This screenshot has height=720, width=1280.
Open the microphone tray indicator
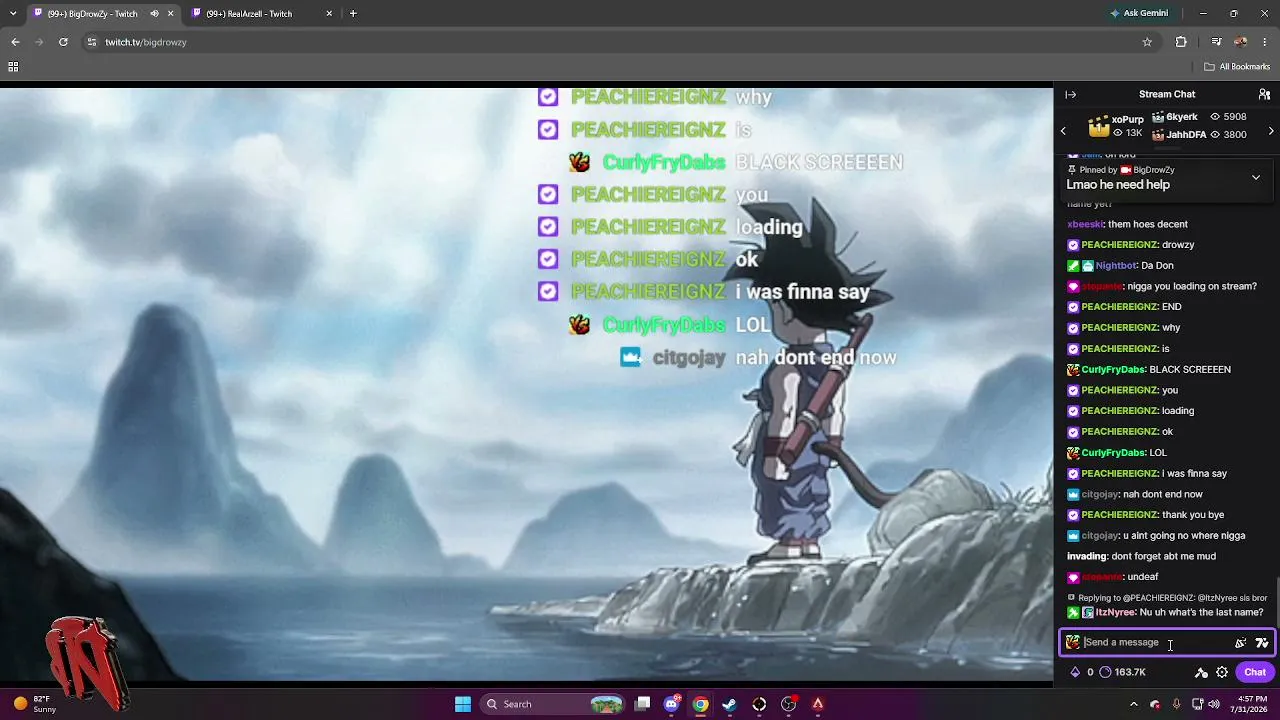(x=1176, y=704)
